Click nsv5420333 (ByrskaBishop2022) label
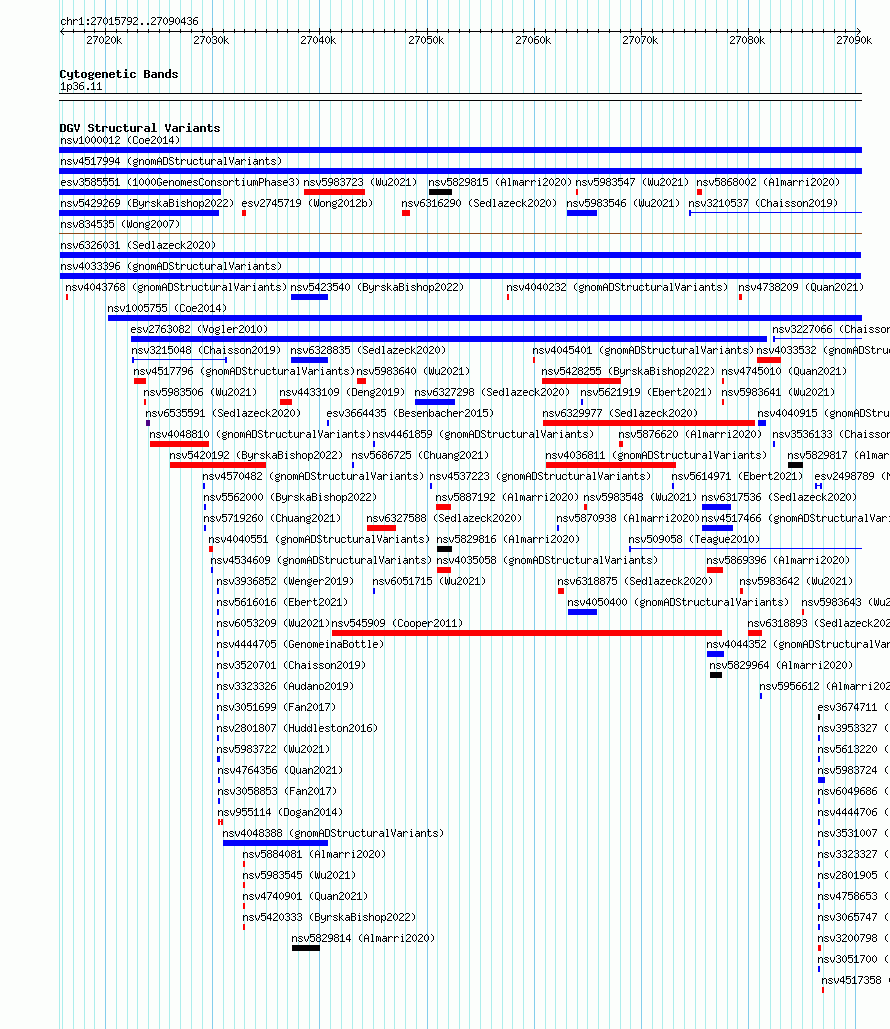 click(x=329, y=917)
